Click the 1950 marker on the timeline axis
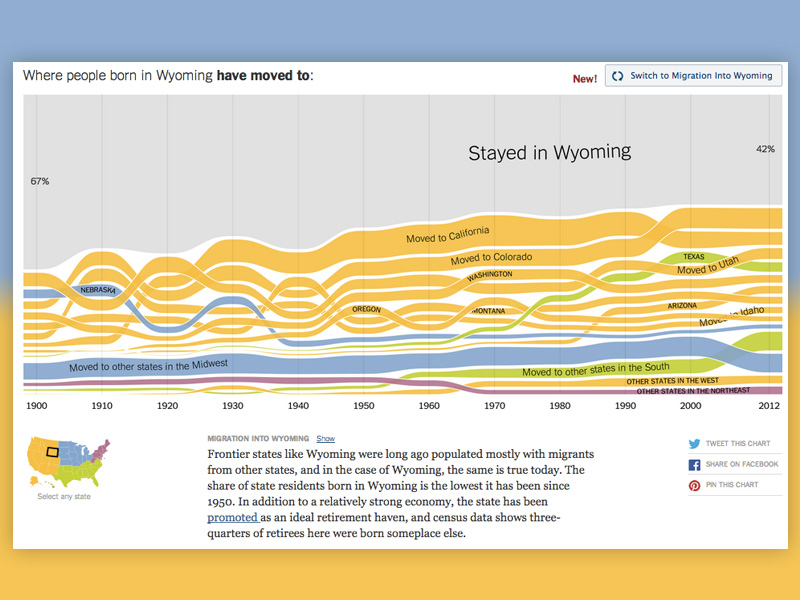Image resolution: width=800 pixels, height=600 pixels. tap(363, 406)
